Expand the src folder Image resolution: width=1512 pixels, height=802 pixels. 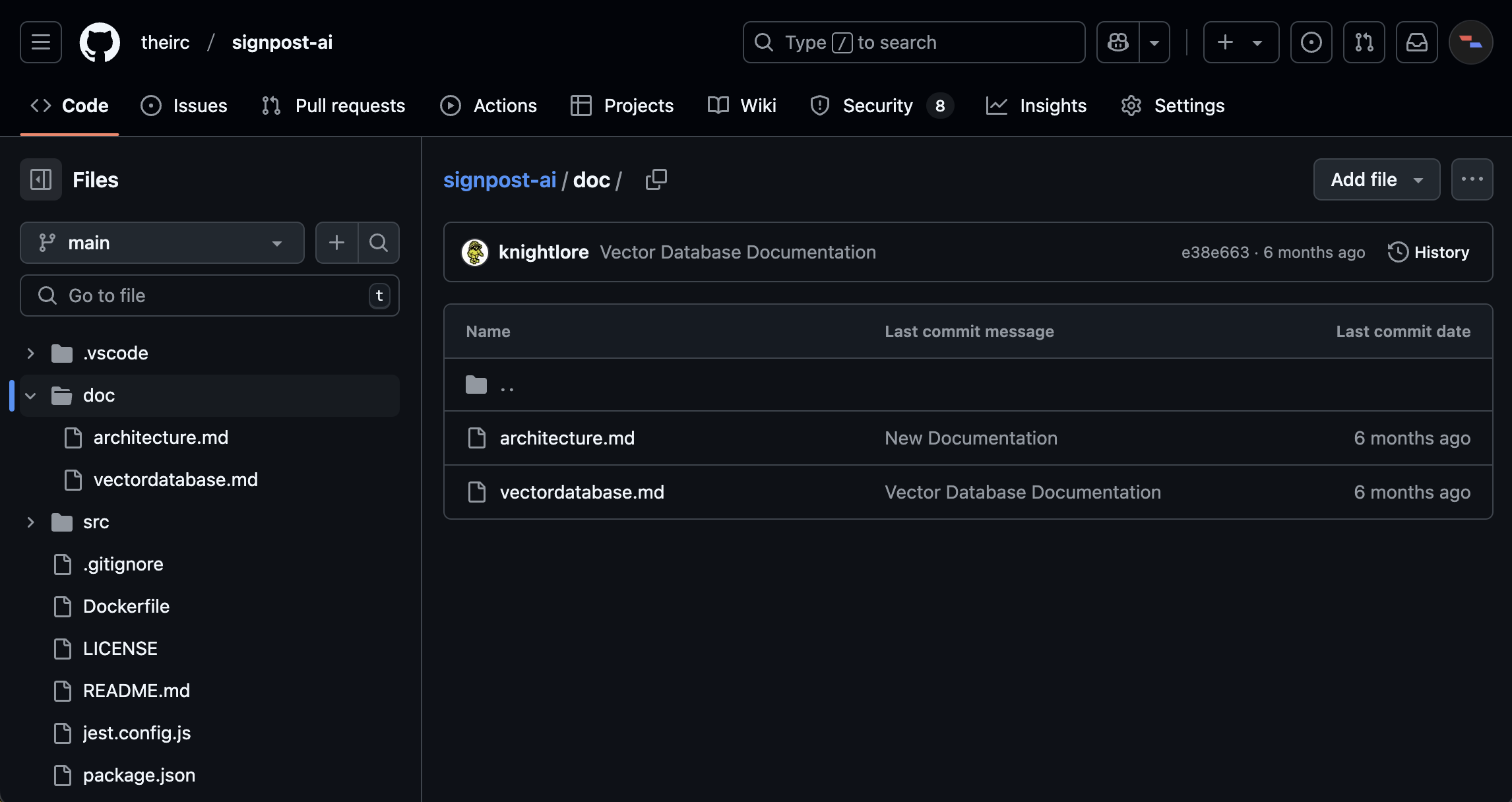point(30,522)
